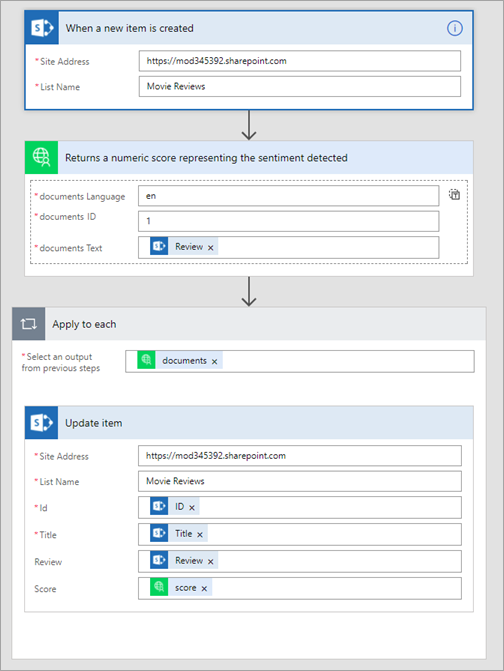Open the trigger List Name Movie Reviews field
504x671 pixels.
coord(300,86)
